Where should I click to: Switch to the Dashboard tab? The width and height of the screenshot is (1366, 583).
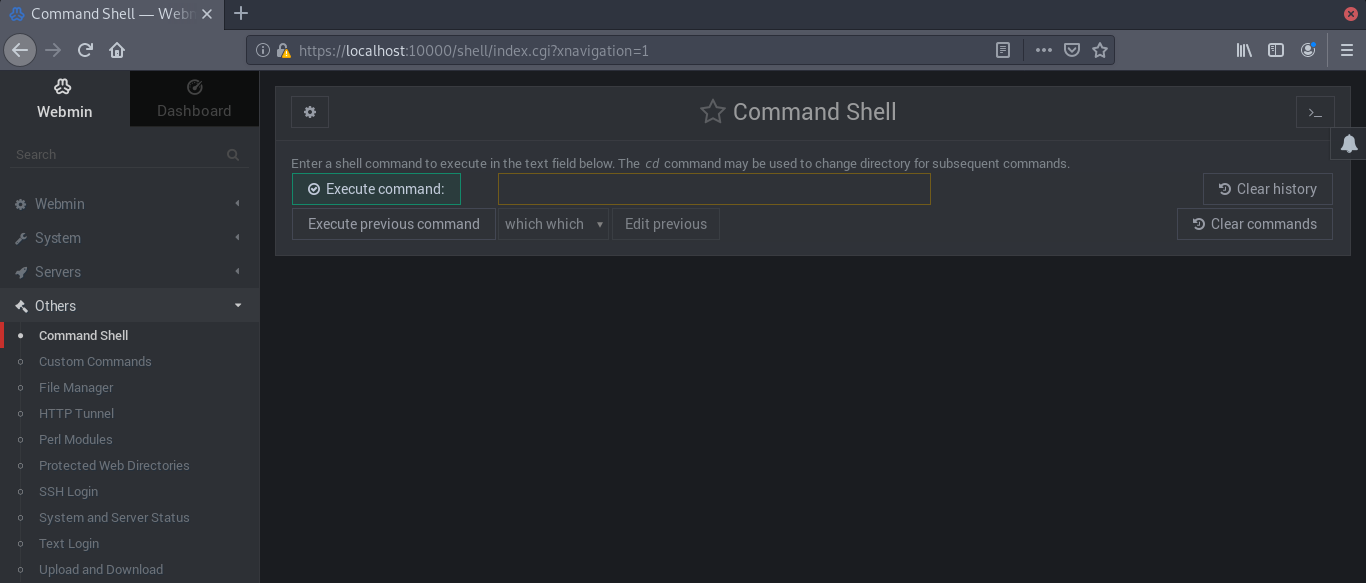pos(194,98)
